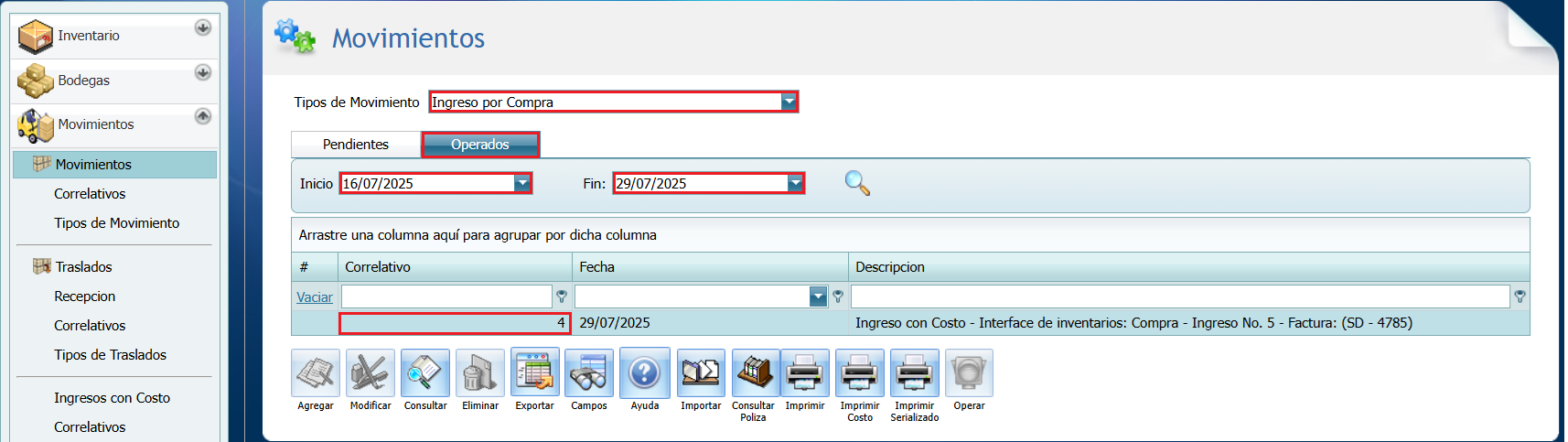Open the Recepcion sidebar item

pyautogui.click(x=84, y=296)
